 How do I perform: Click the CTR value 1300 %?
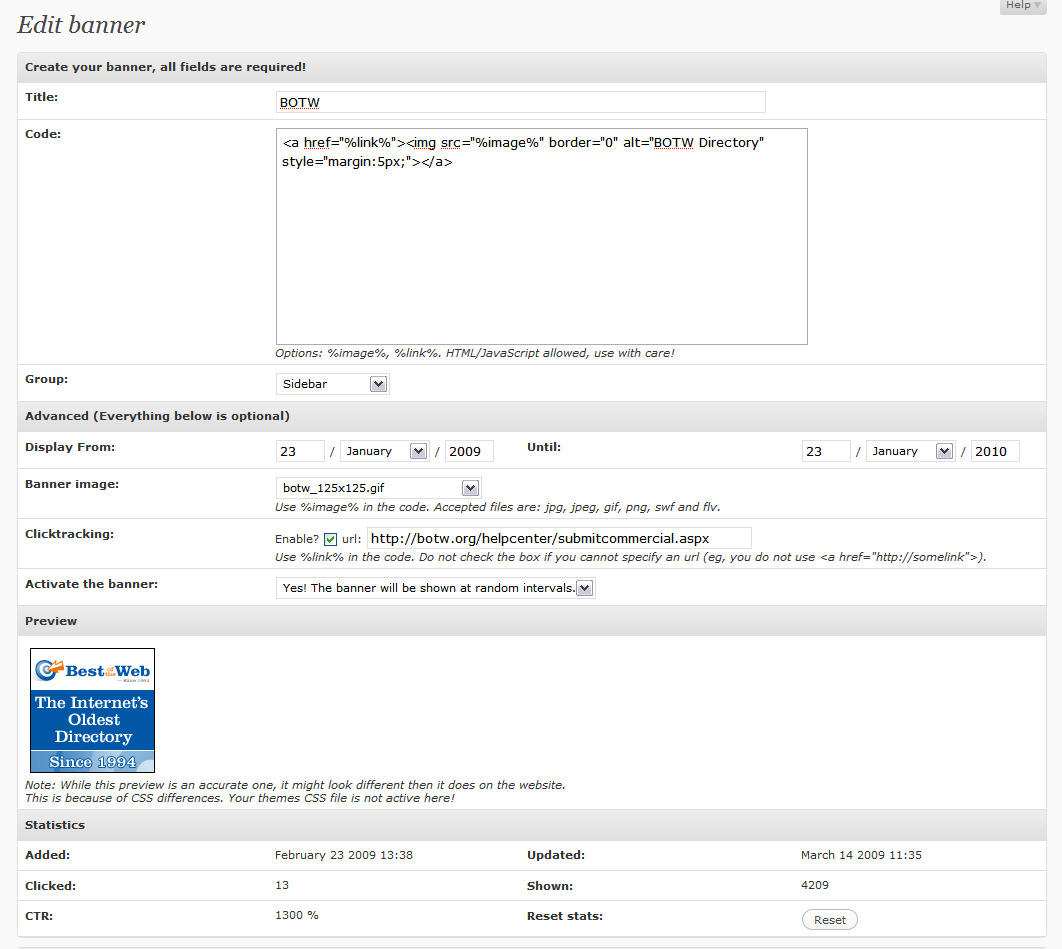click(x=297, y=915)
